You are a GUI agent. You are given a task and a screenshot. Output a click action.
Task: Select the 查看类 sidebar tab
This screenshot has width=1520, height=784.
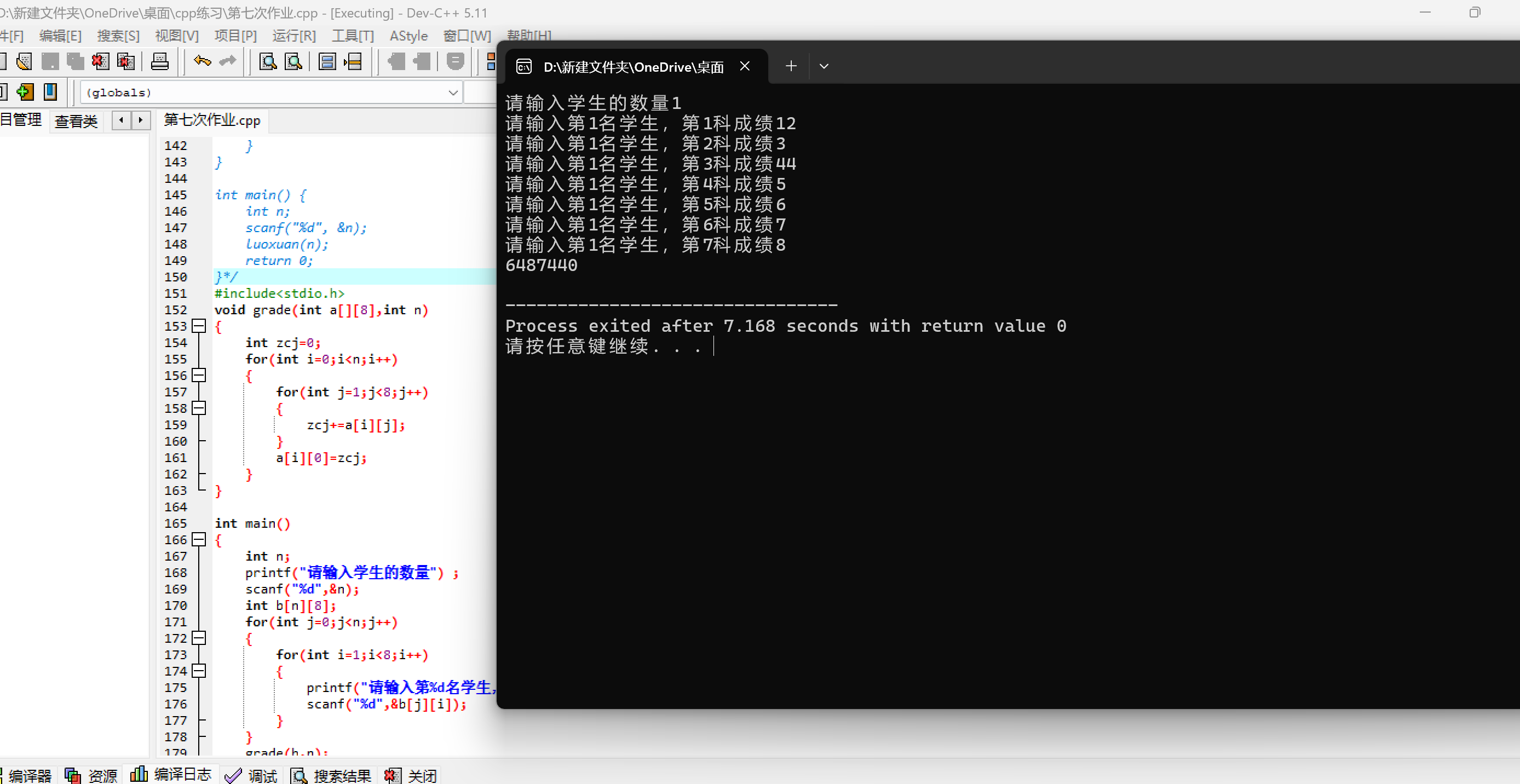(76, 121)
